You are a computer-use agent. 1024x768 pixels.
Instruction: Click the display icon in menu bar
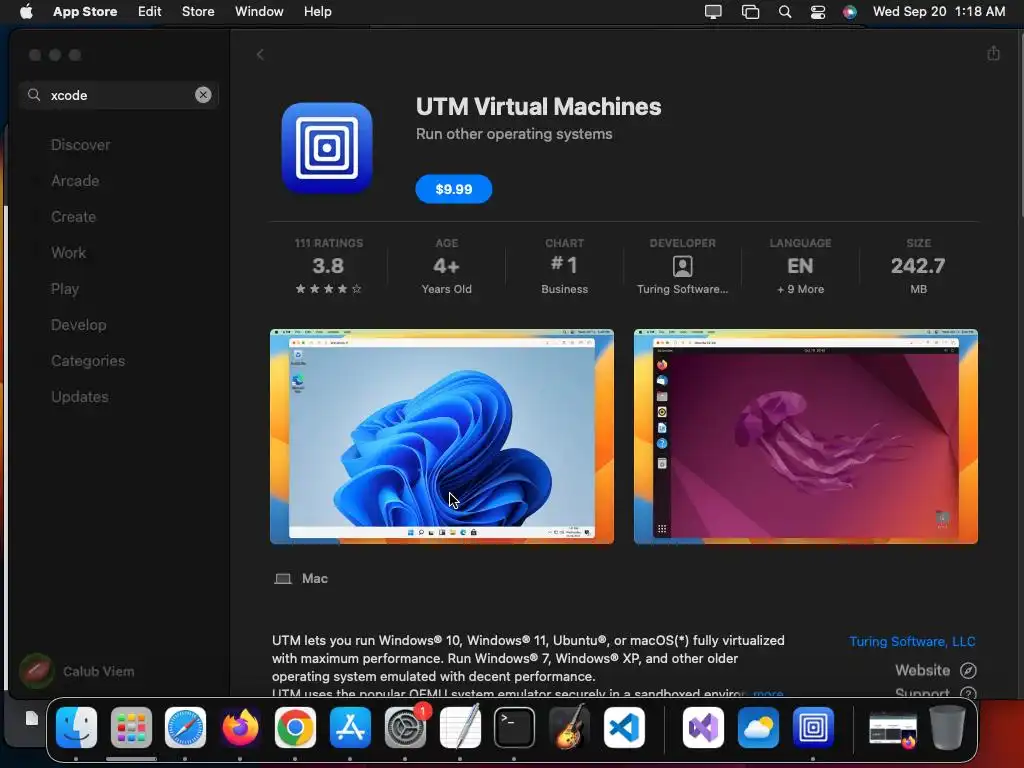713,12
